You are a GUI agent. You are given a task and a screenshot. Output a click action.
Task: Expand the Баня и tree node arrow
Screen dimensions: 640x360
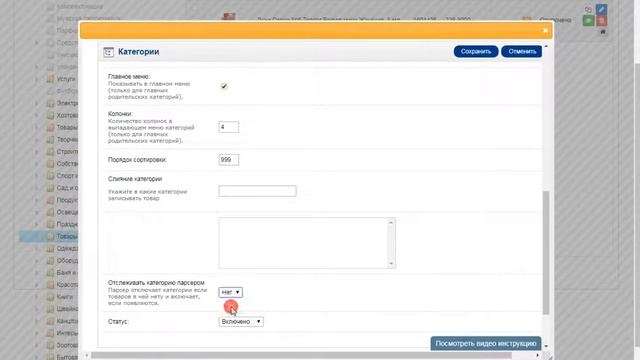37,272
